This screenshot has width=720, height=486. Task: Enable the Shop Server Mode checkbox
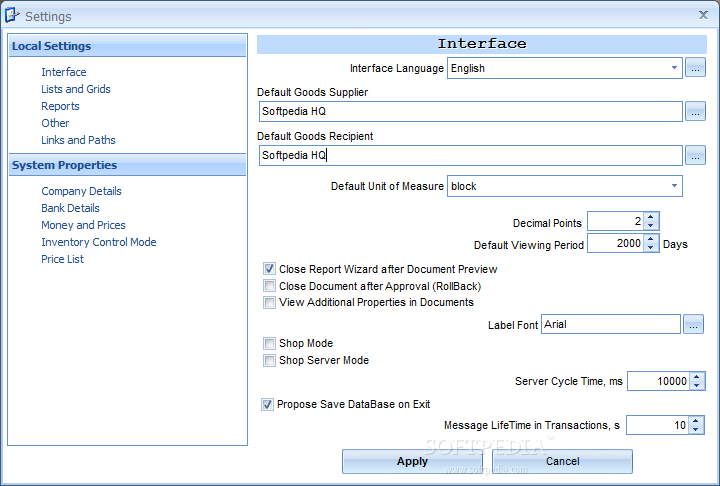(269, 360)
